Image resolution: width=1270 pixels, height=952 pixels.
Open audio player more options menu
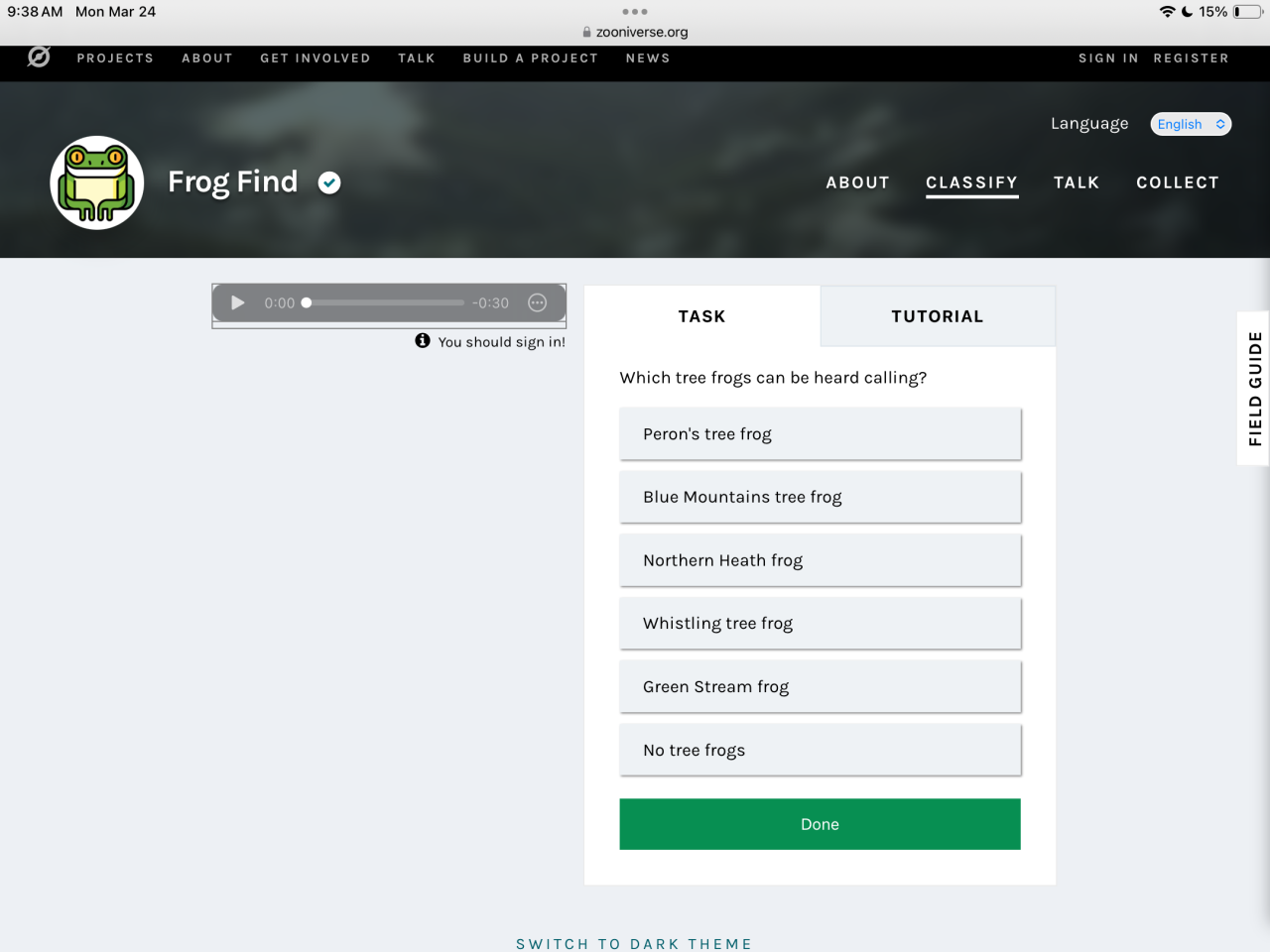(537, 303)
